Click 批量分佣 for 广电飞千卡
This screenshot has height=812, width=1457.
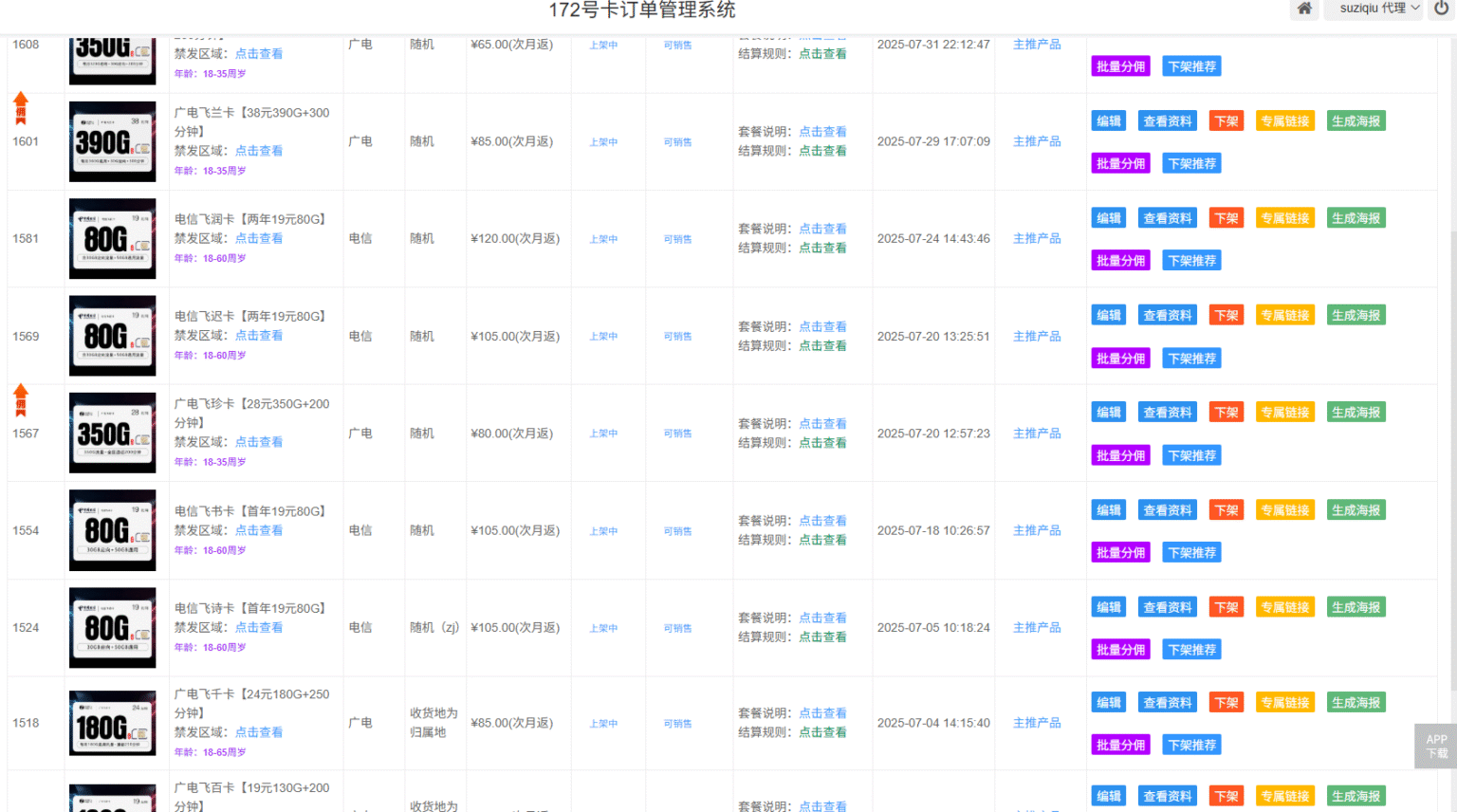pyautogui.click(x=1120, y=745)
